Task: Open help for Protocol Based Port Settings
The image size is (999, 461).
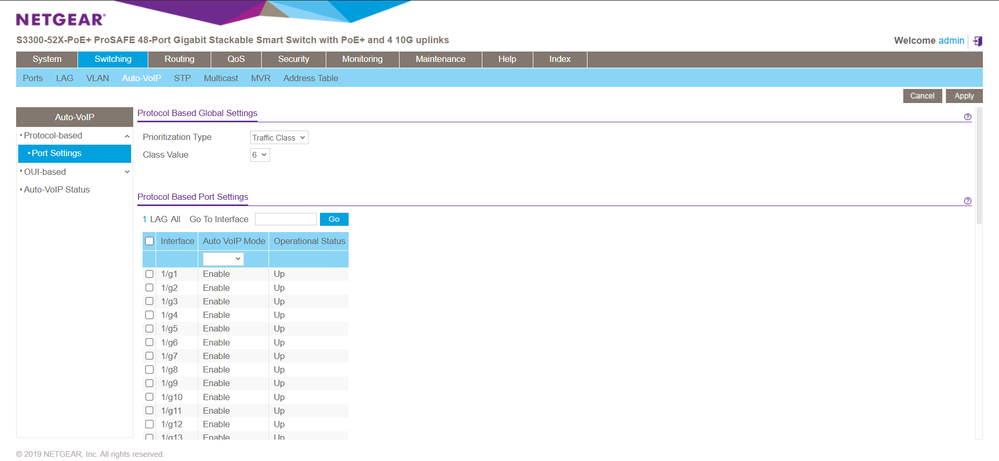Action: 968,201
